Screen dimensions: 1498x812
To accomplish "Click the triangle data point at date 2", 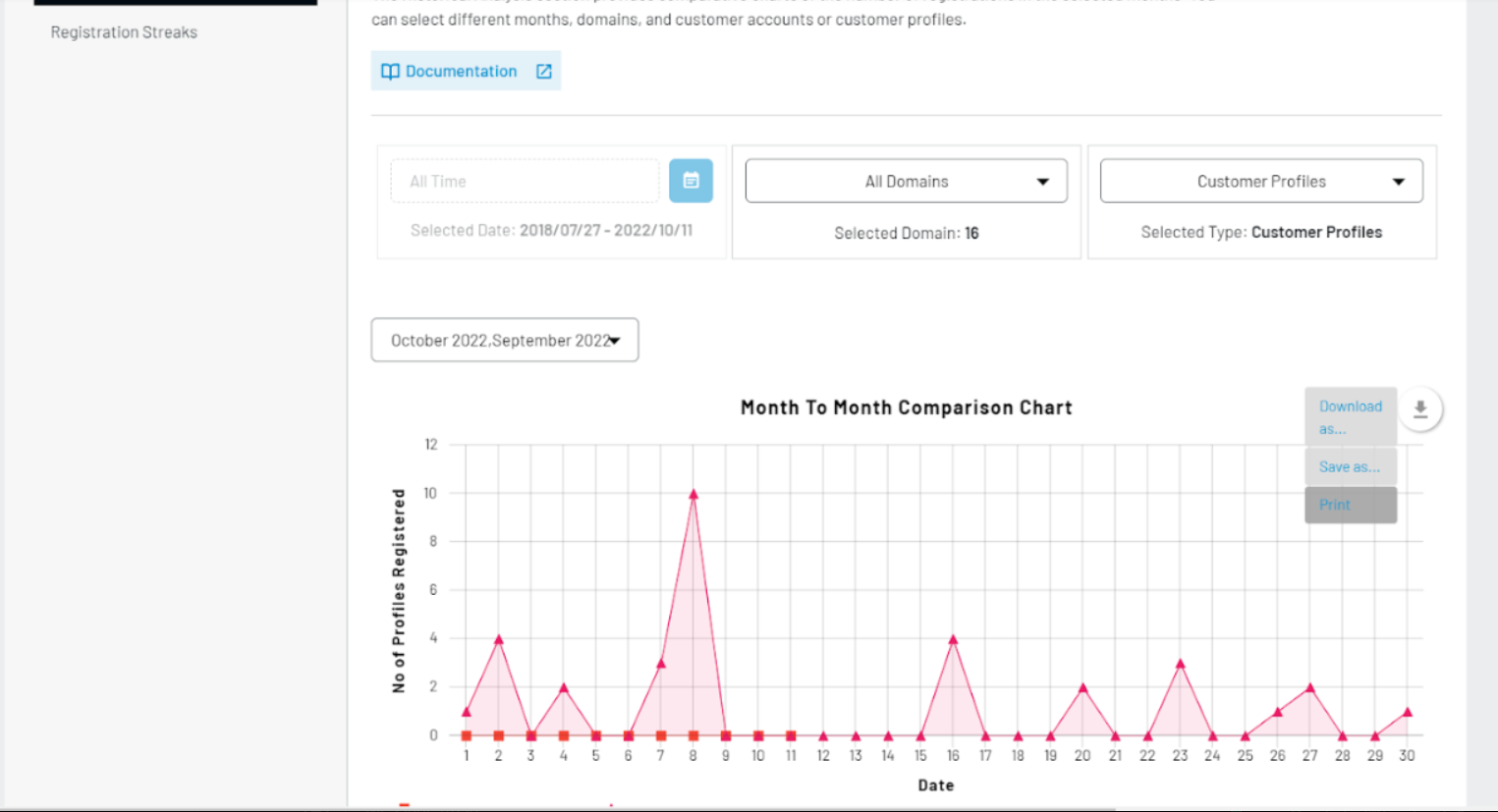I will pyautogui.click(x=499, y=640).
